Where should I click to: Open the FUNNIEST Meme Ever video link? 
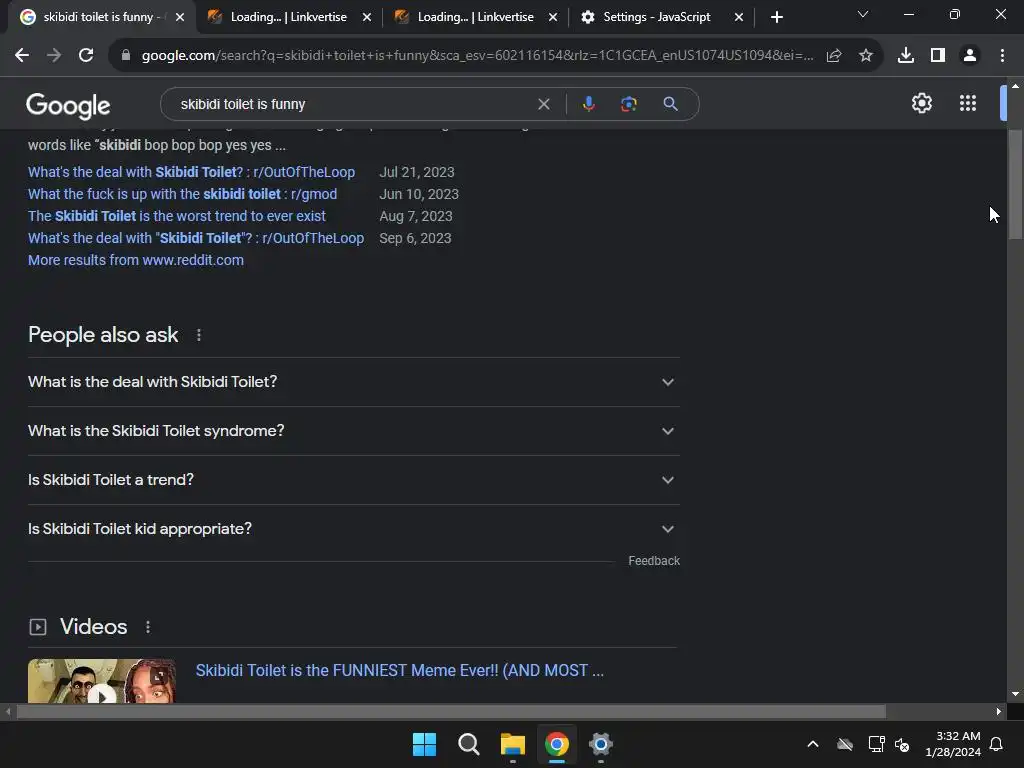400,671
